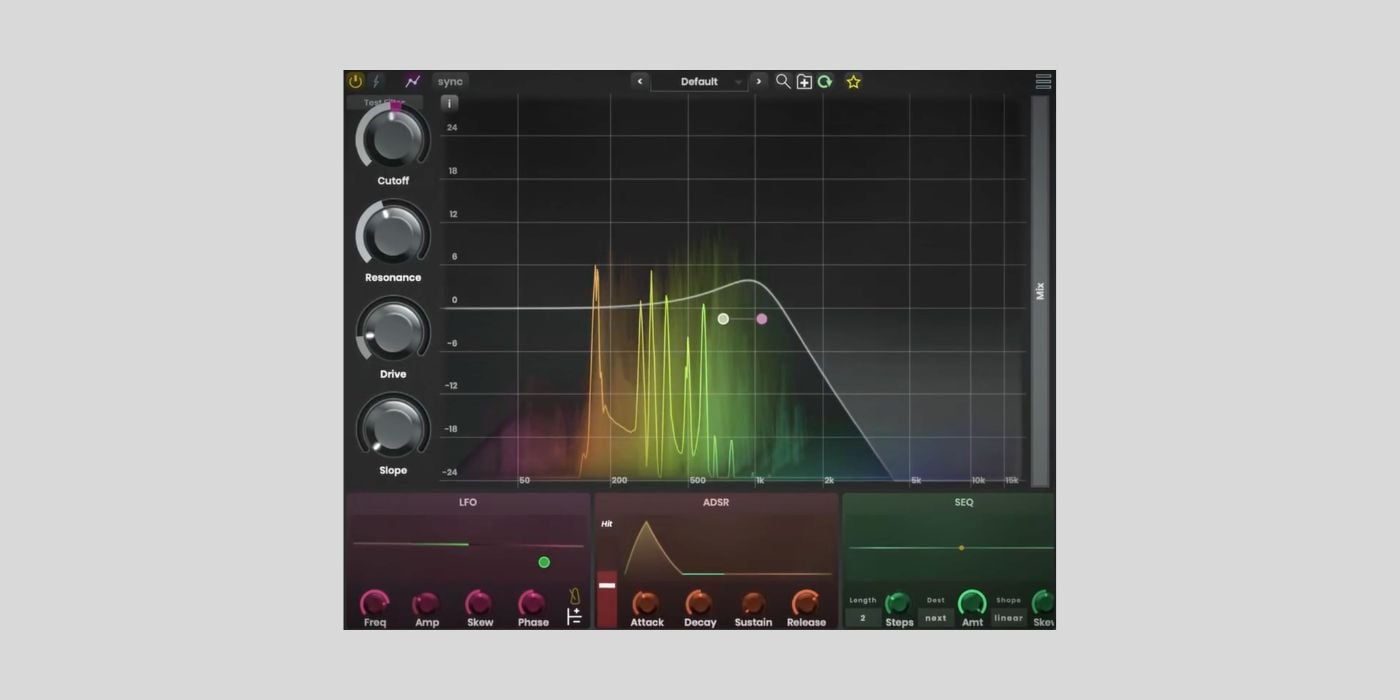Click the Drive knob
Screen dimensions: 1400x700
click(x=393, y=330)
